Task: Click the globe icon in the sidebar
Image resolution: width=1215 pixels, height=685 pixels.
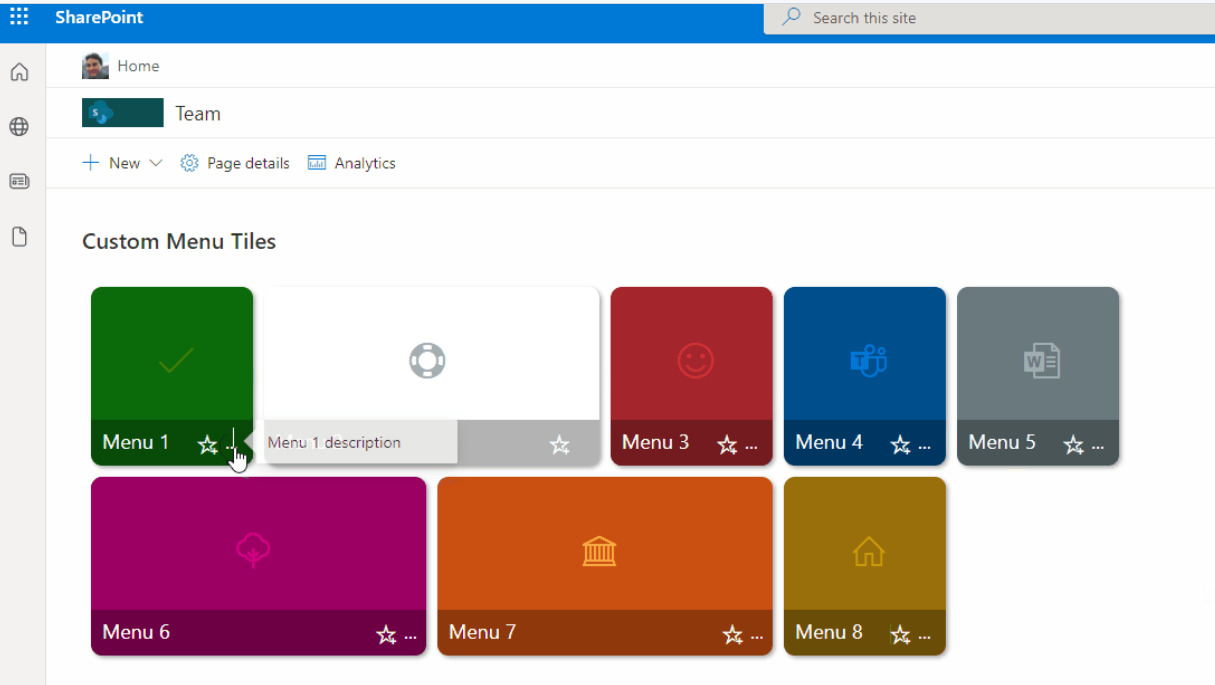Action: (x=19, y=126)
